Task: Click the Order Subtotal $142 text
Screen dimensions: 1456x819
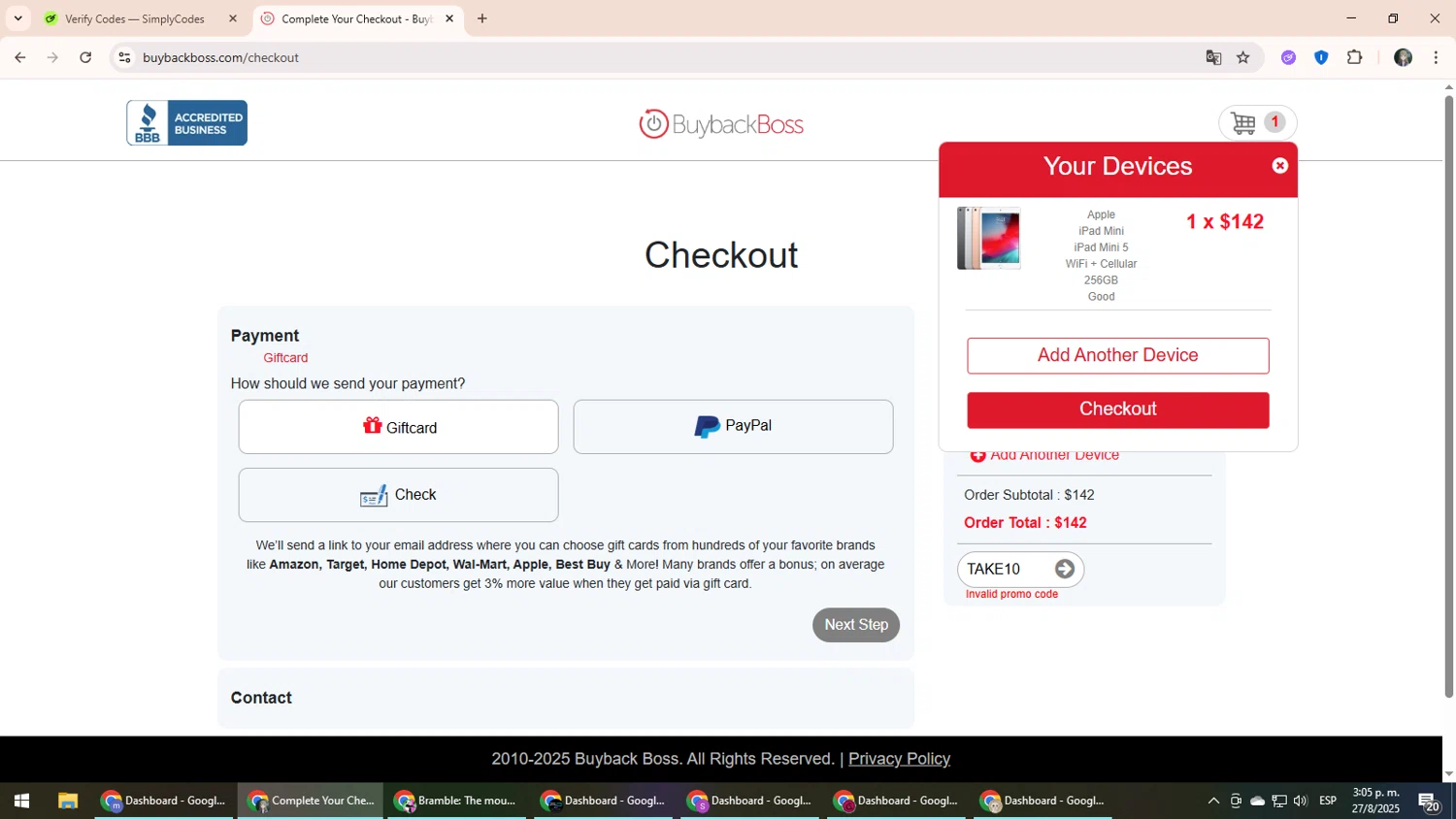Action: (x=1029, y=495)
